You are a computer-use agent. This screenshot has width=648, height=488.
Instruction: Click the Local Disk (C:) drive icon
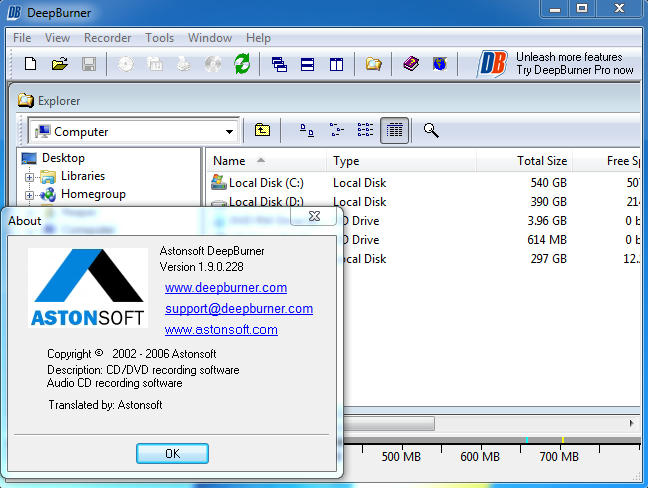(219, 182)
